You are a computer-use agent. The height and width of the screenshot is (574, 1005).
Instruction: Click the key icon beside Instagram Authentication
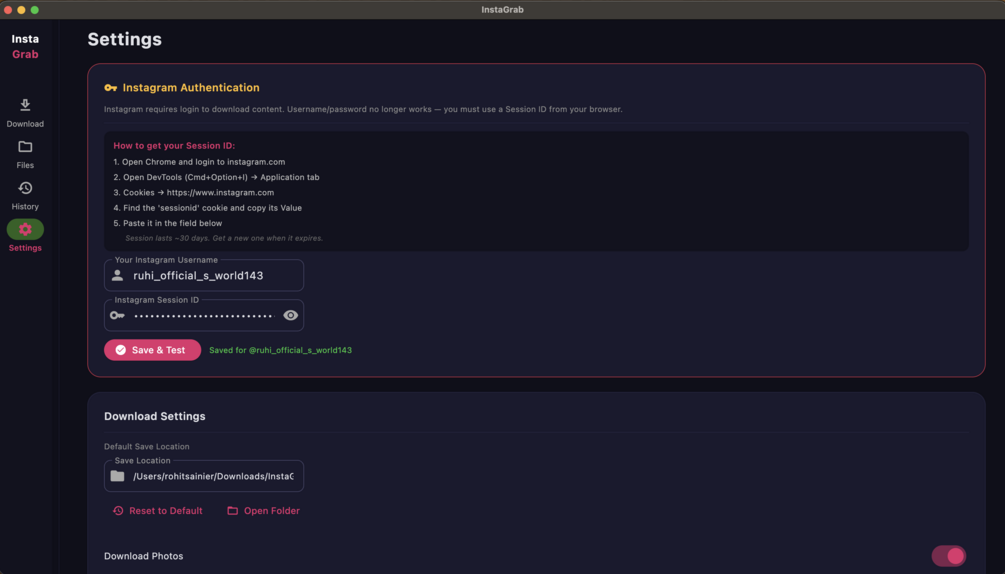(x=110, y=88)
